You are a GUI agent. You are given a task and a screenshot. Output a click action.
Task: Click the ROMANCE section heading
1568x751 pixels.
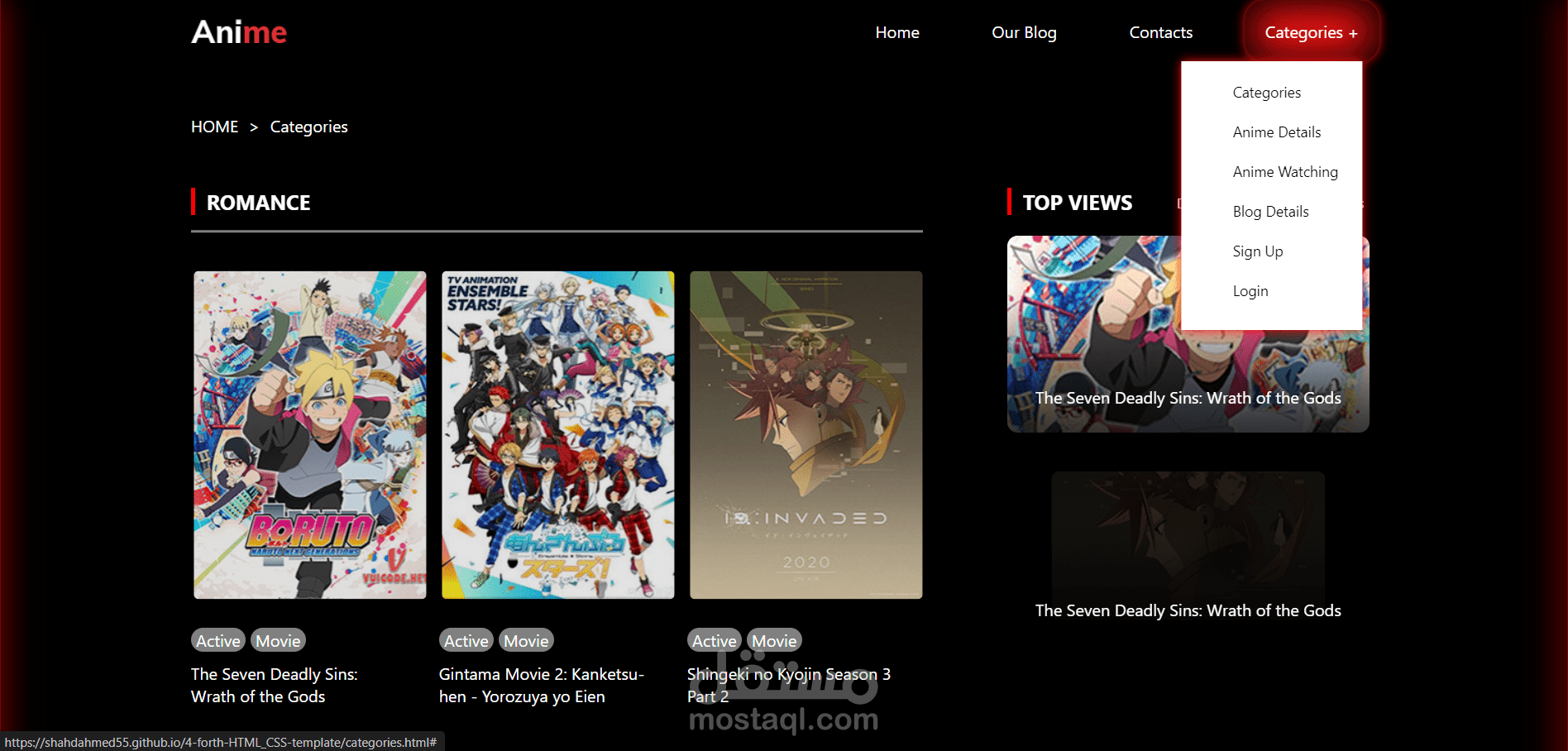pyautogui.click(x=258, y=203)
